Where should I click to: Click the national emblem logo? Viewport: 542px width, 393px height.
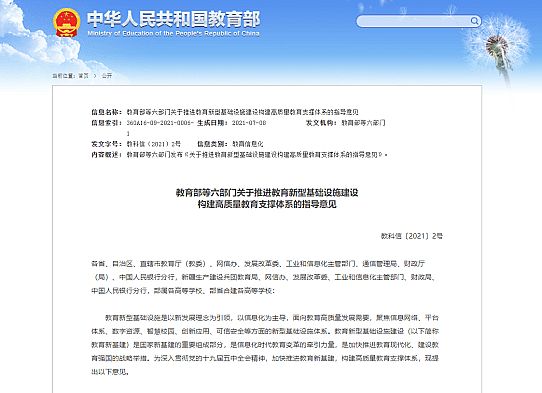click(x=67, y=23)
